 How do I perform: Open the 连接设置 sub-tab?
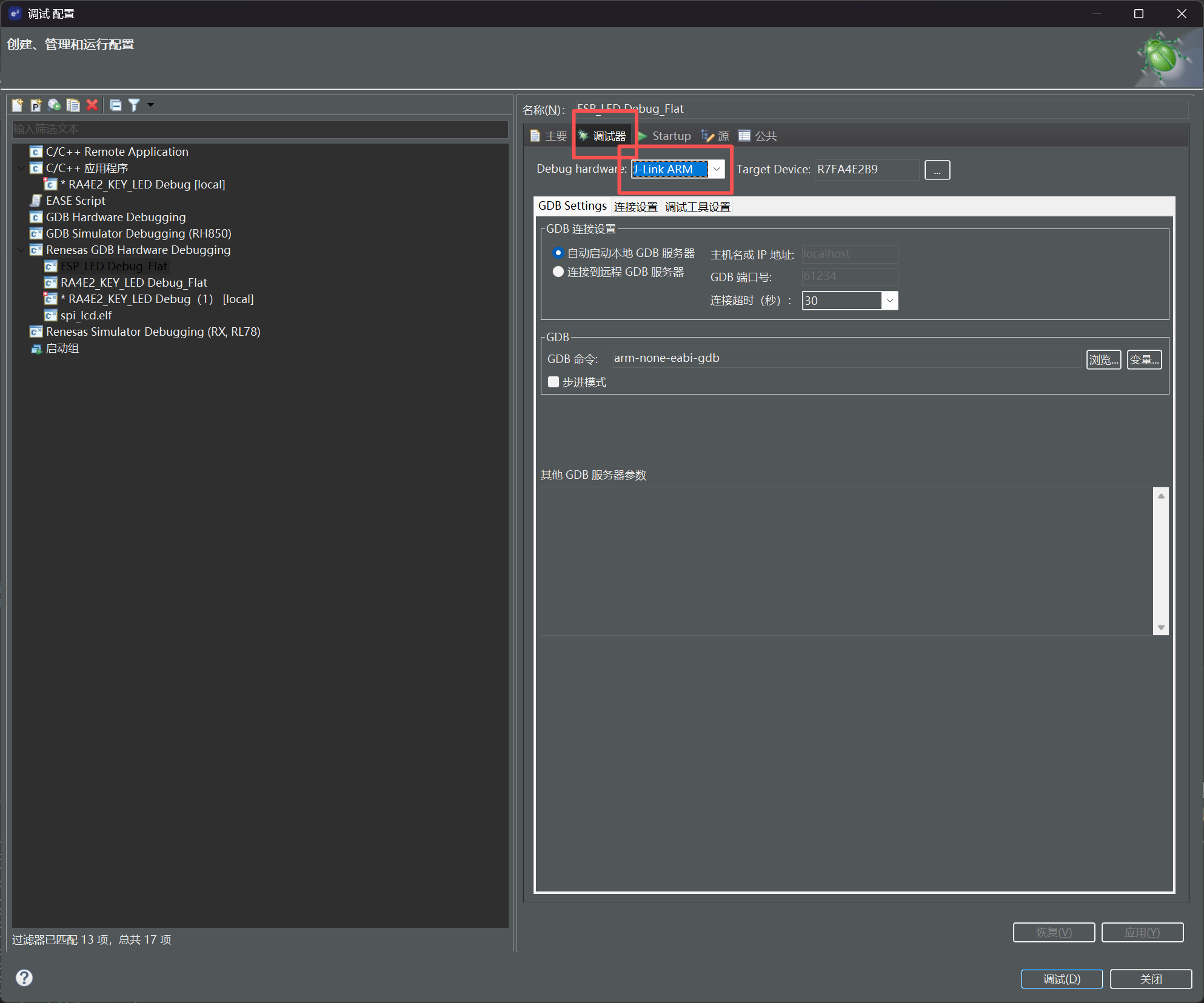click(635, 207)
